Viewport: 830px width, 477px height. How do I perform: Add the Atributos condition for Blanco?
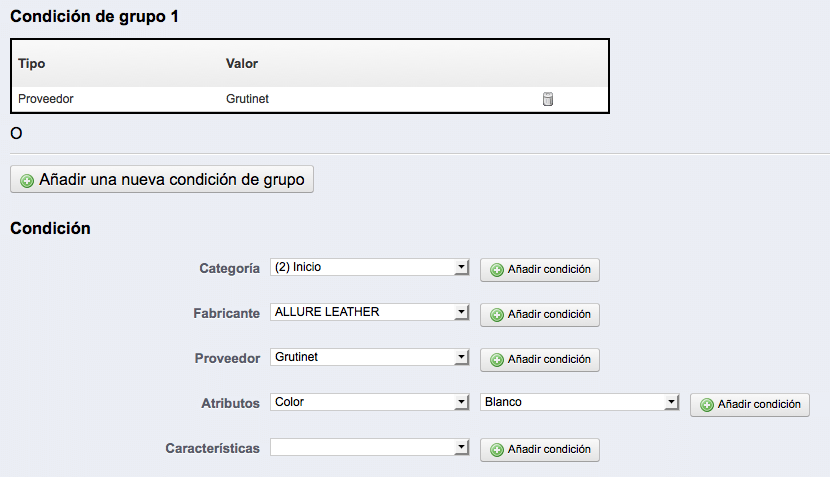[x=750, y=405]
